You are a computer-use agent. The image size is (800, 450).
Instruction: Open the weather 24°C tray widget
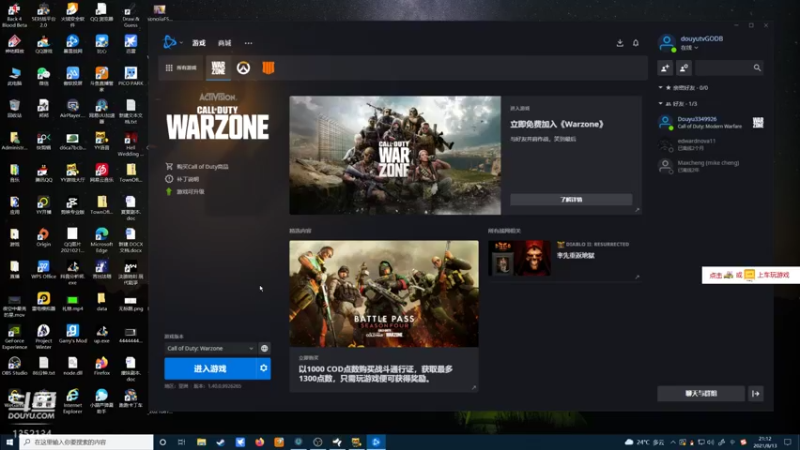[x=645, y=442]
